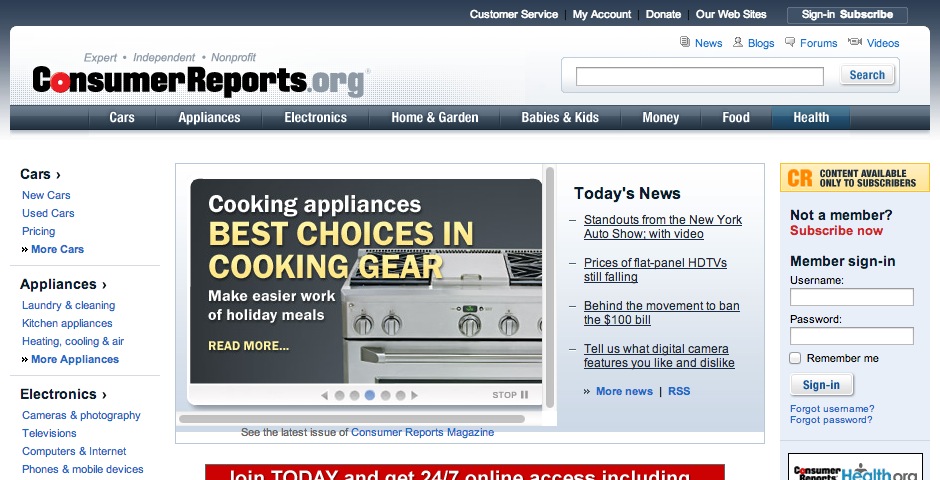Click the Videos camera icon
Viewport: 940px width, 480px height.
coord(855,42)
